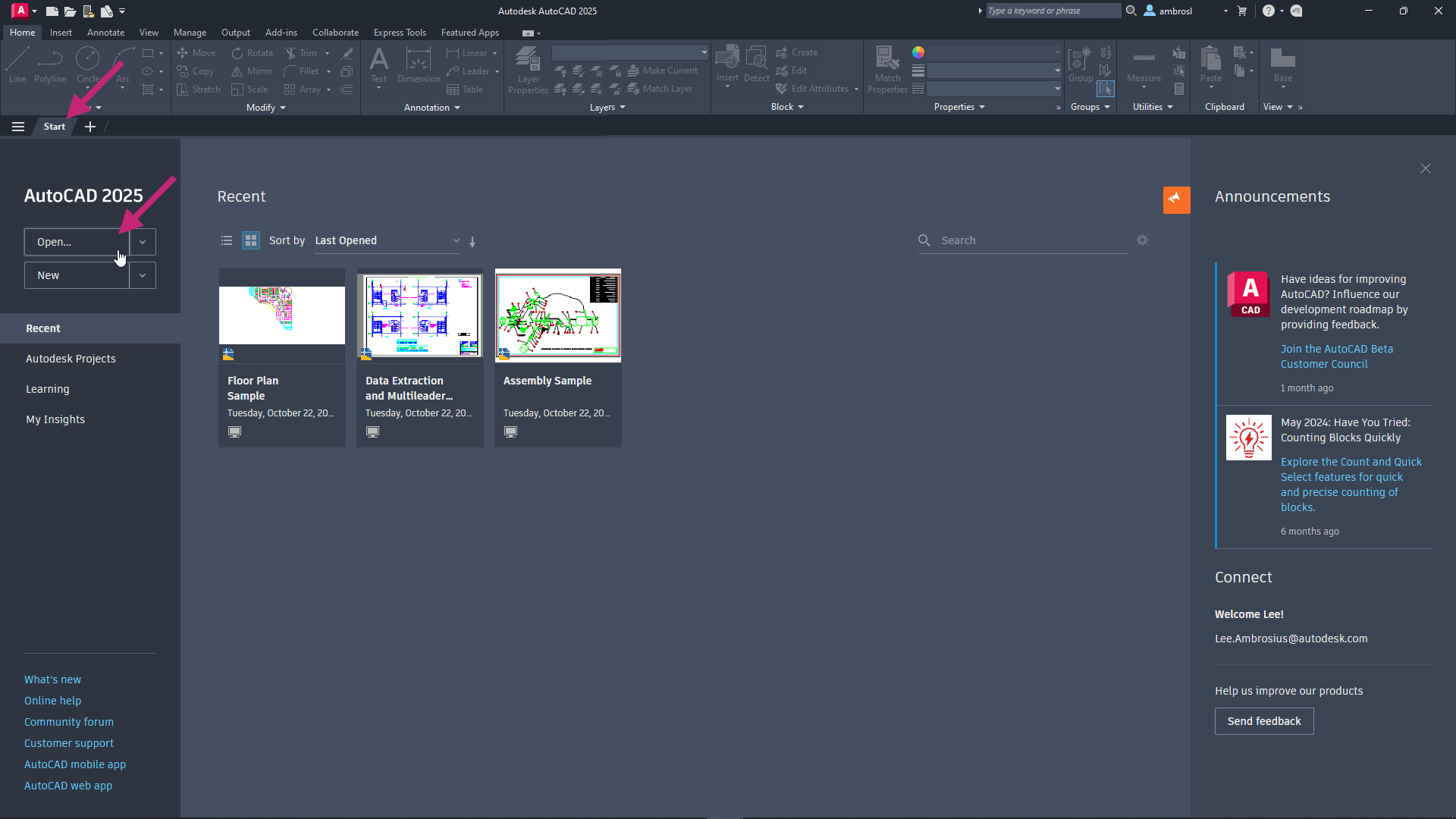Switch recent files to grid view
Viewport: 1456px width, 819px height.
tap(251, 240)
